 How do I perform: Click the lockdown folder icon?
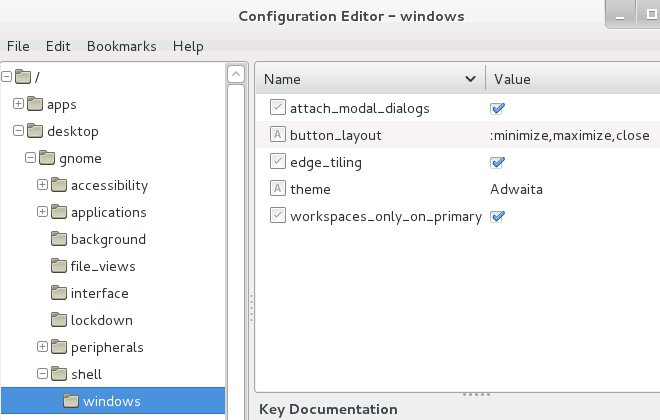pos(58,320)
